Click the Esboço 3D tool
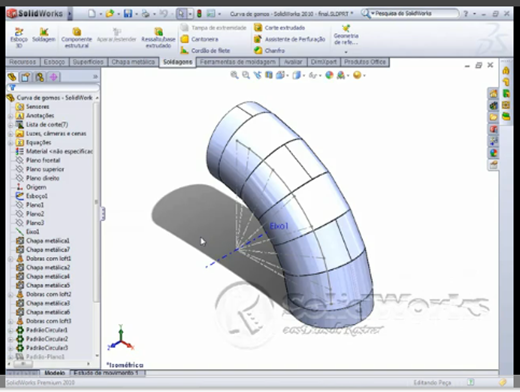Image resolution: width=520 pixels, height=392 pixels. pos(19,37)
